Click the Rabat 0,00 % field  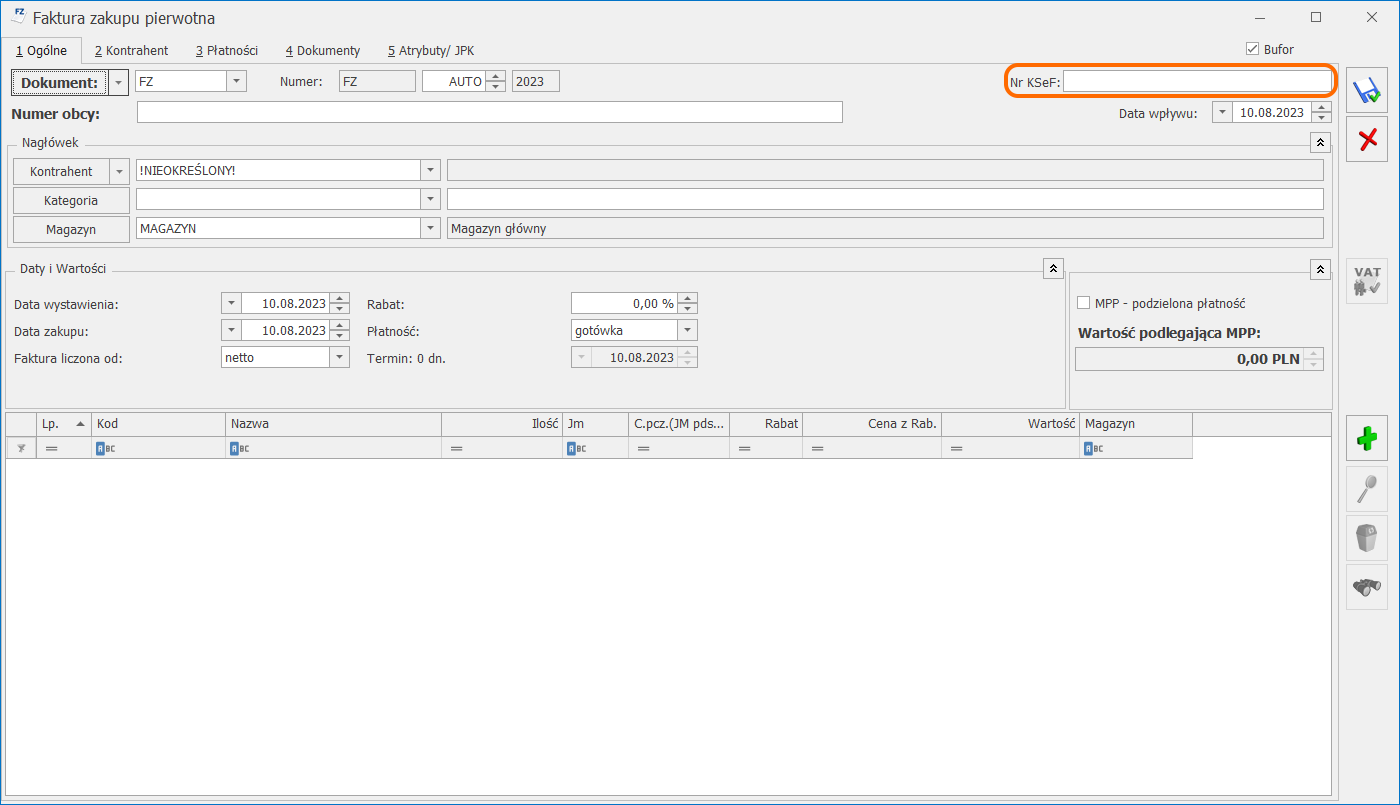click(624, 303)
